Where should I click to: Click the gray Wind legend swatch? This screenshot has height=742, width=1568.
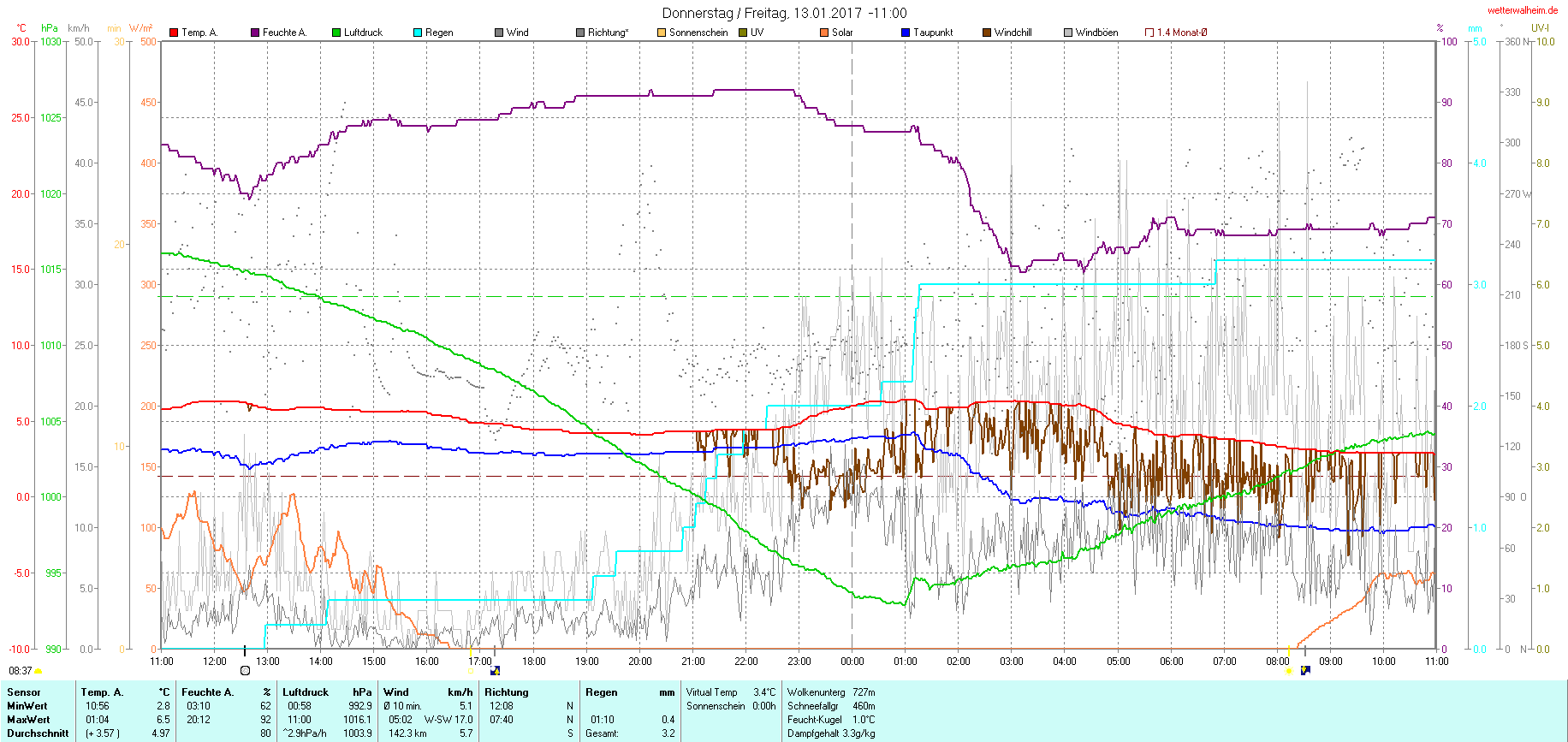[x=499, y=33]
